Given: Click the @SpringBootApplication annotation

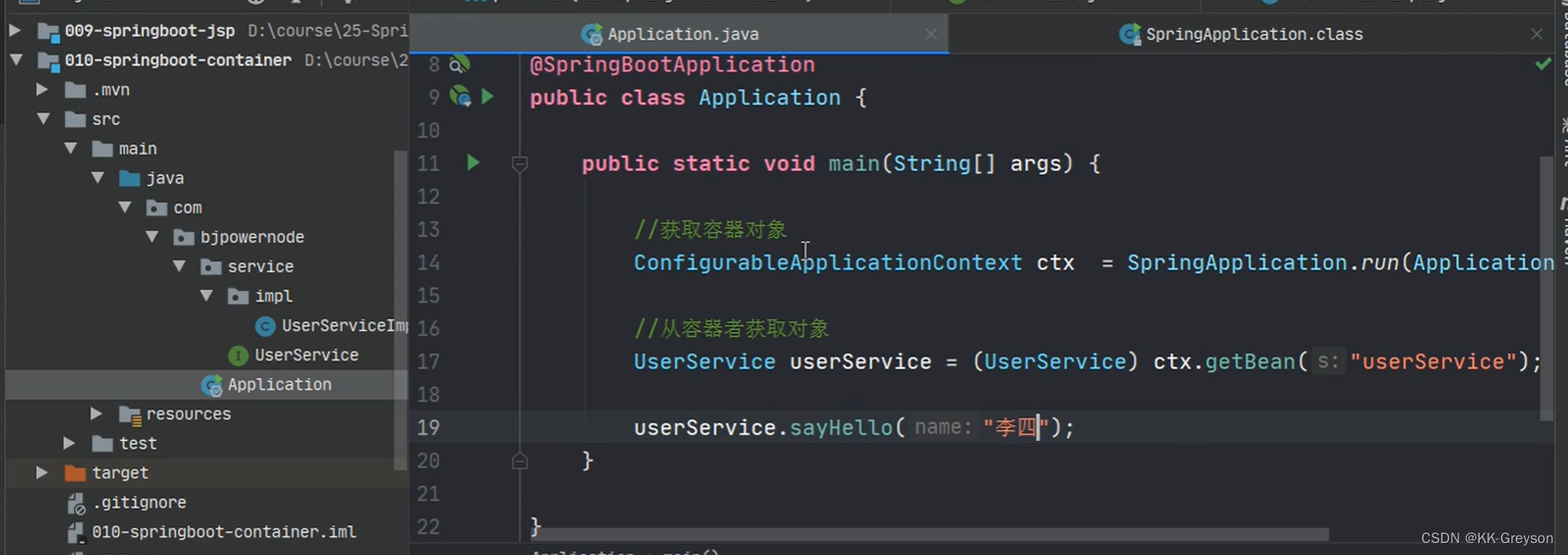Looking at the screenshot, I should pyautogui.click(x=672, y=65).
